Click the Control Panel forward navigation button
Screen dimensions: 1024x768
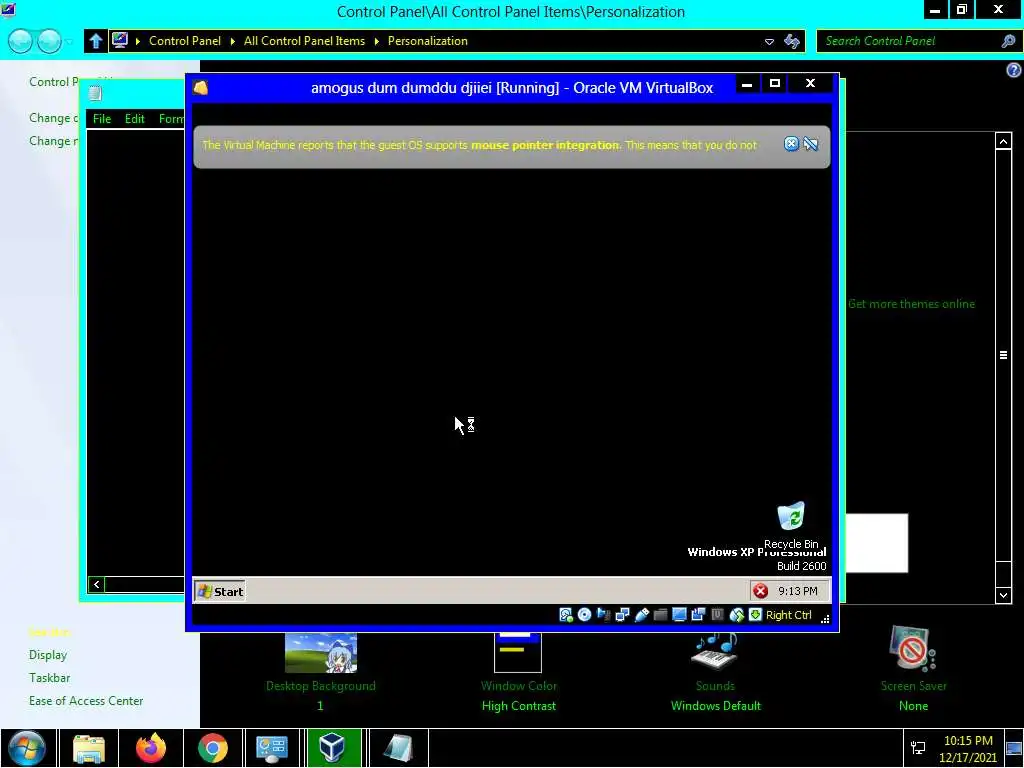pyautogui.click(x=49, y=41)
